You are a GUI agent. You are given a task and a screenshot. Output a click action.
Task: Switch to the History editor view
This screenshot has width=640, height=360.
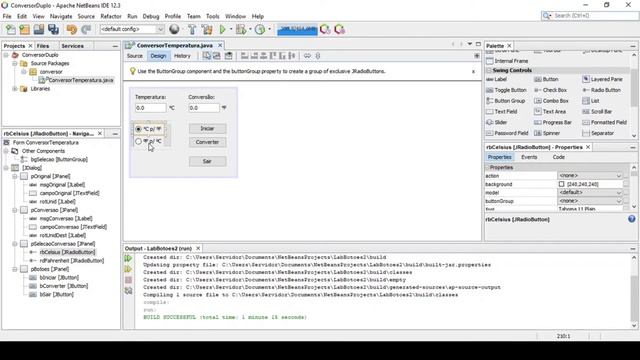coord(182,56)
